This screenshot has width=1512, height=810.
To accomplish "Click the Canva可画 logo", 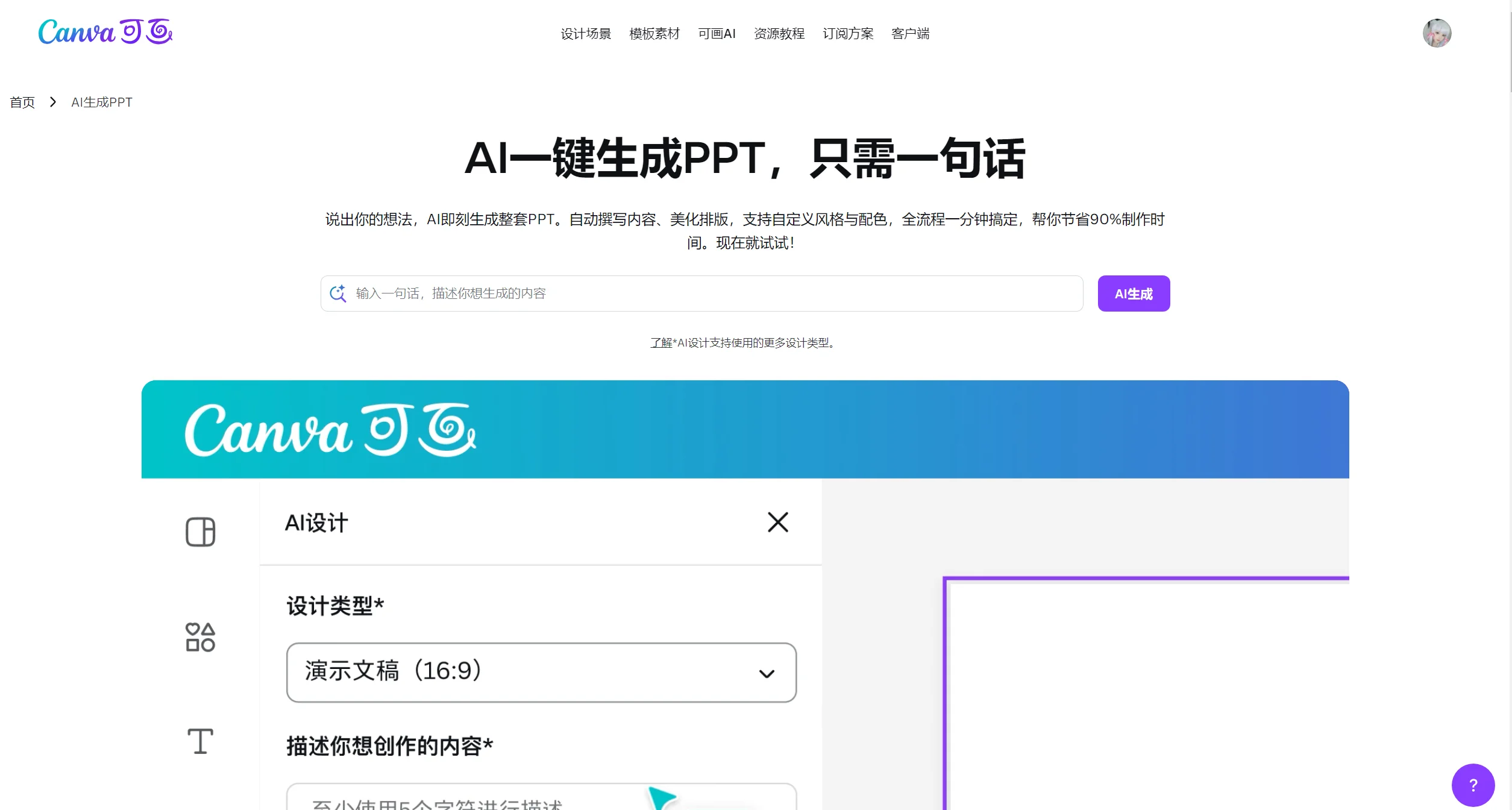I will pos(104,33).
